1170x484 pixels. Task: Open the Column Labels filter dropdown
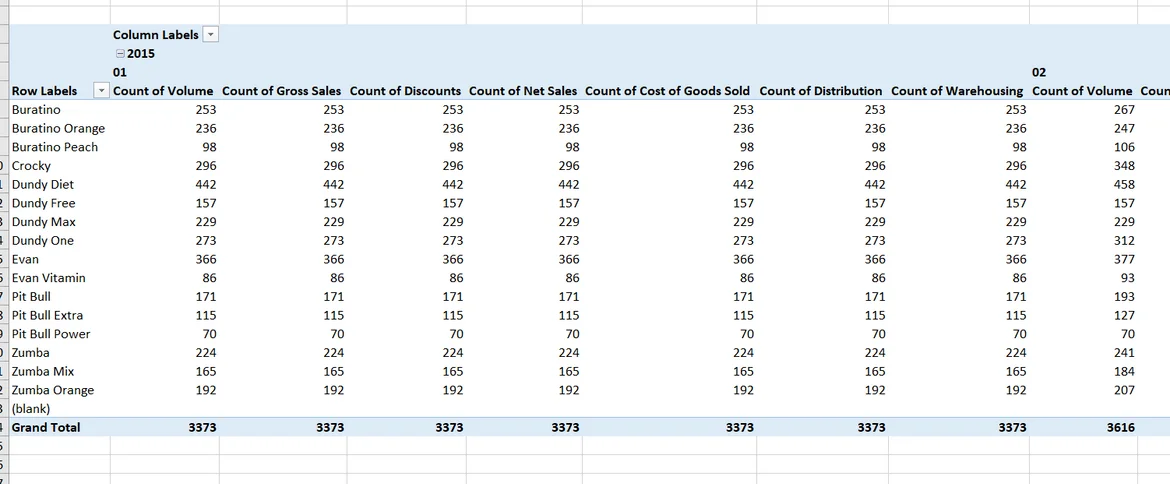coord(210,35)
